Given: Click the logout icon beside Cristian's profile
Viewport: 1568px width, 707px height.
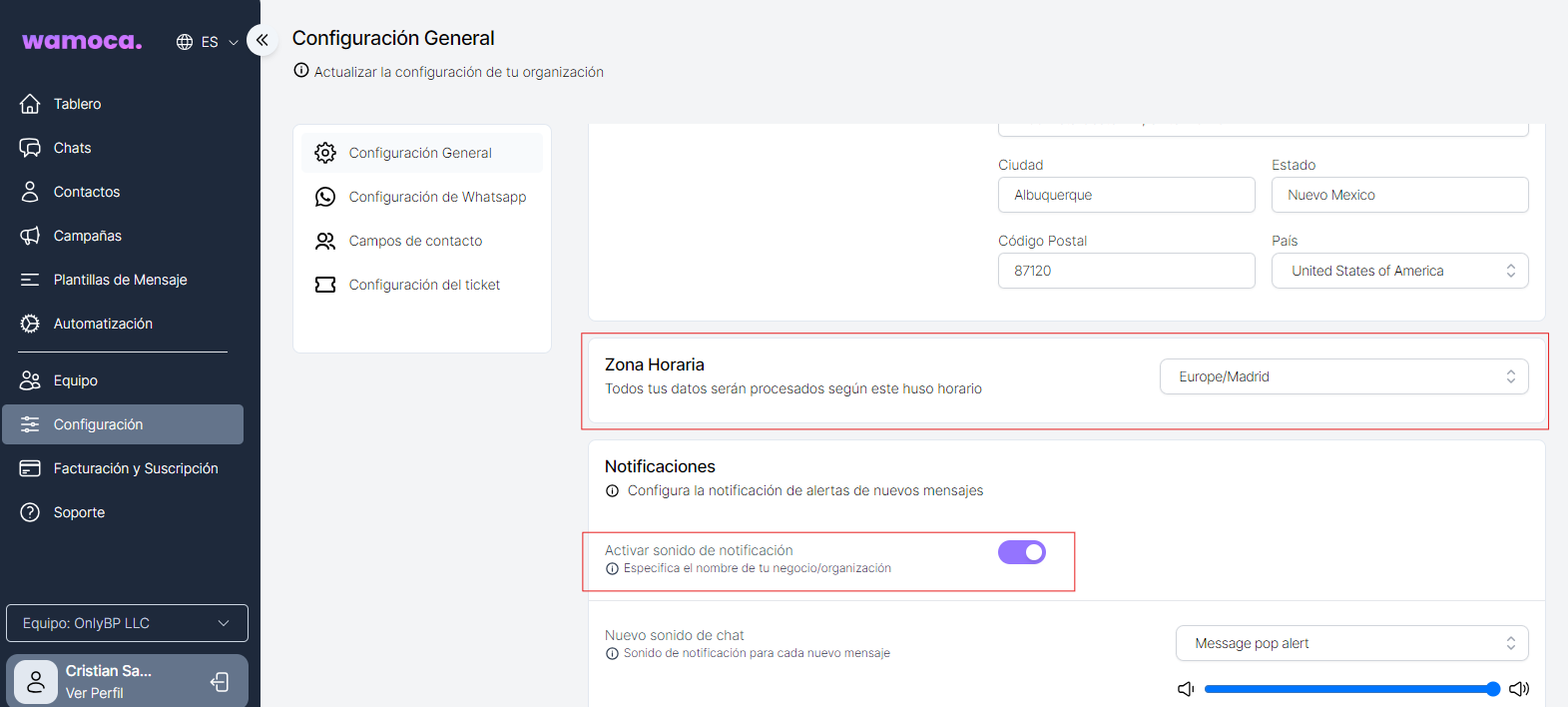Looking at the screenshot, I should [220, 682].
